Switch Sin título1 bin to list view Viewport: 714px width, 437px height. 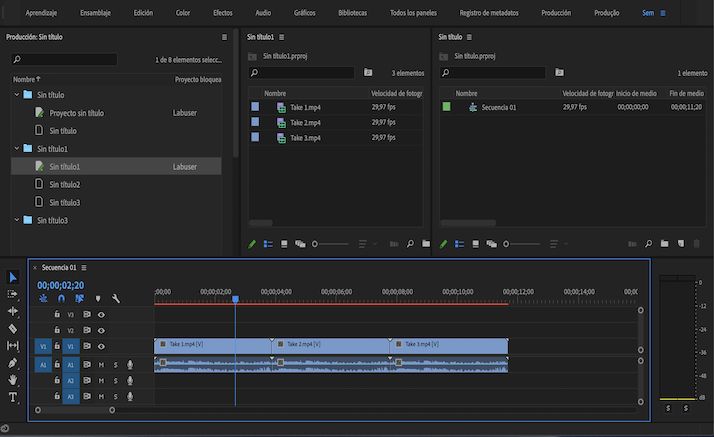tap(268, 244)
